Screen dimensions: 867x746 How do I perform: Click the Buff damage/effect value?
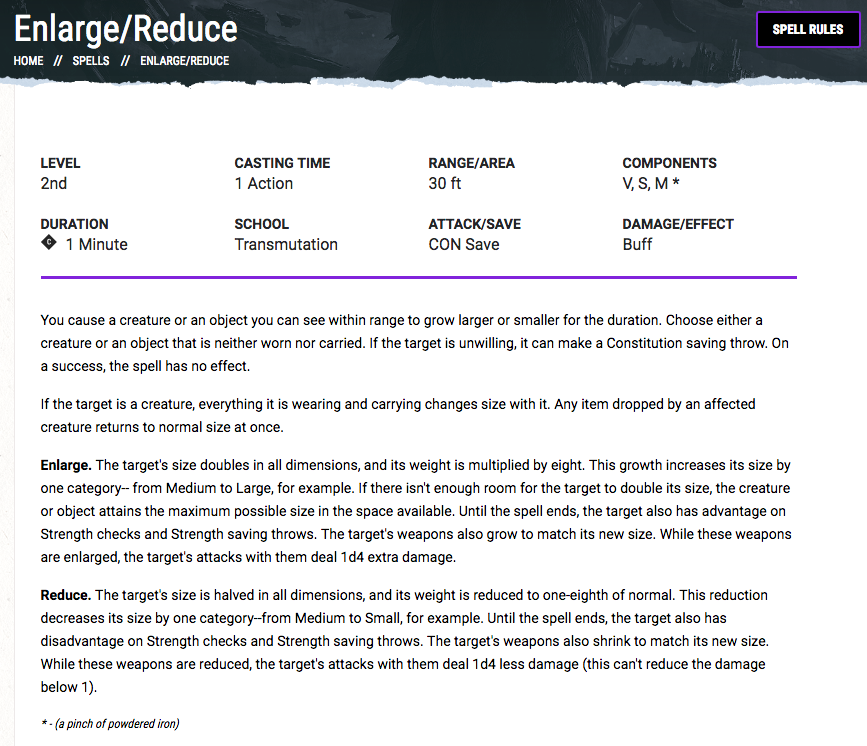point(637,245)
